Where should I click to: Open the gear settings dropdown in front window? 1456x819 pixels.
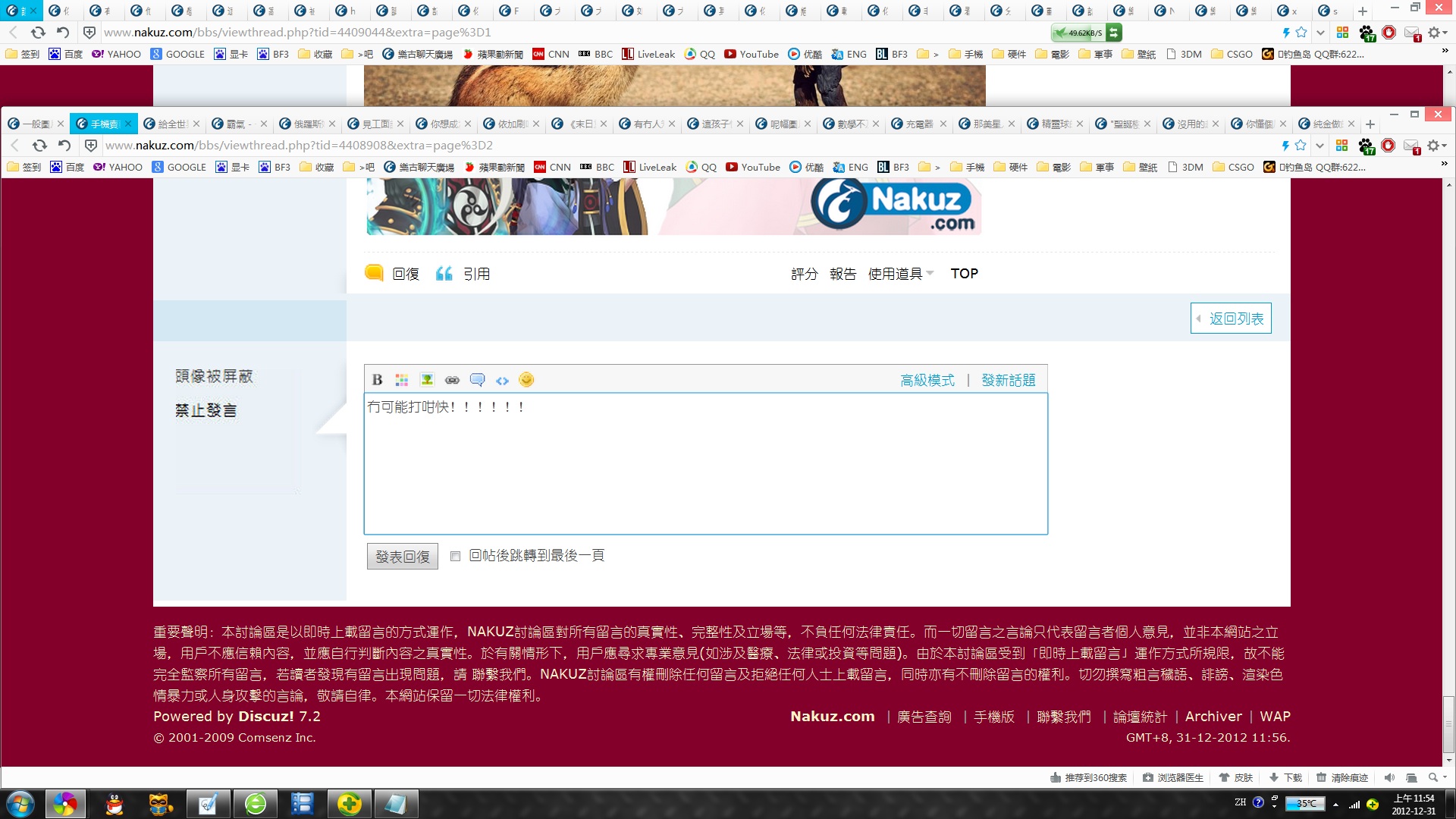point(1438,145)
